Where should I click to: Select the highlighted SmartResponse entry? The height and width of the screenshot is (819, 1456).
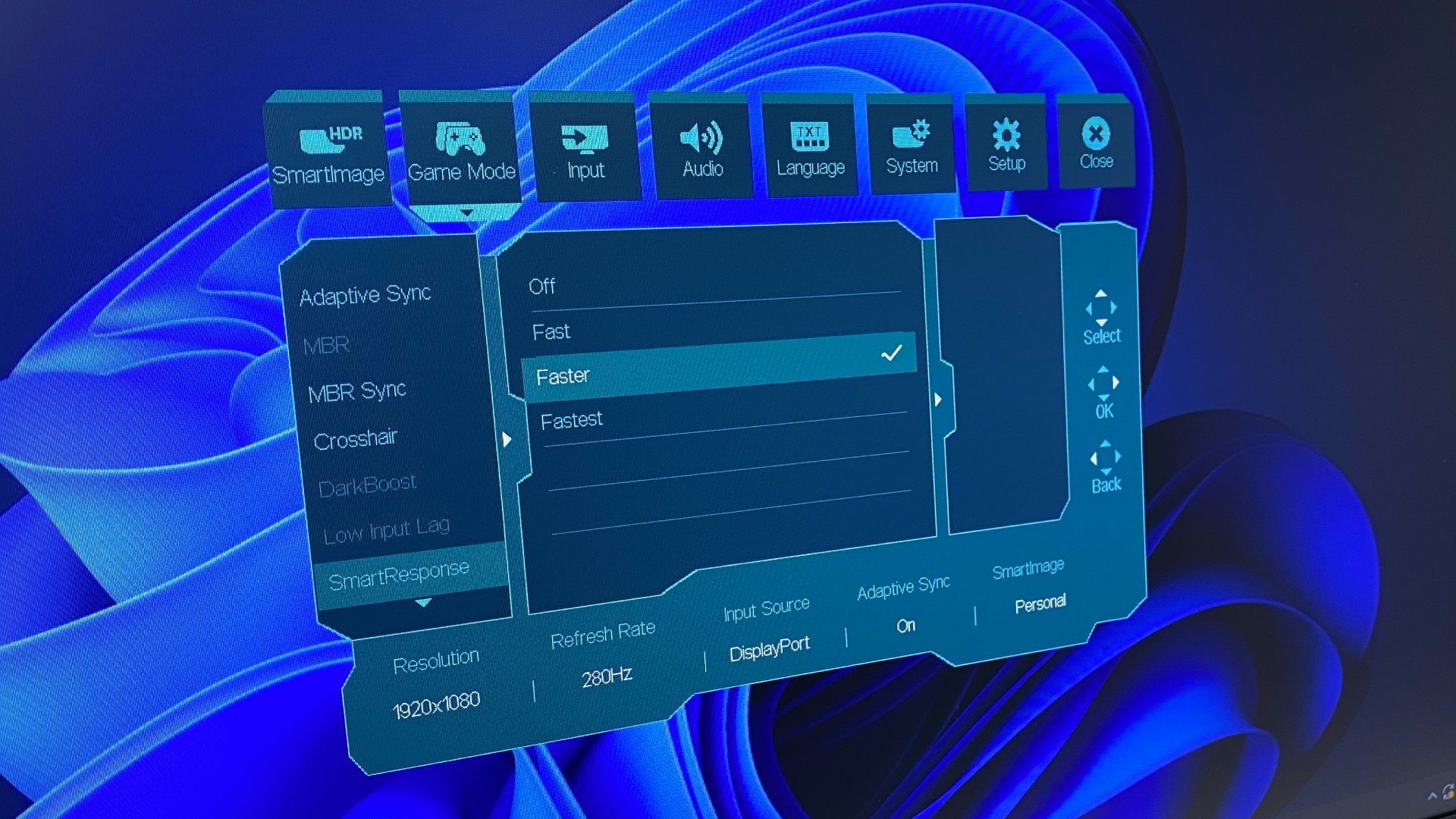pyautogui.click(x=410, y=574)
